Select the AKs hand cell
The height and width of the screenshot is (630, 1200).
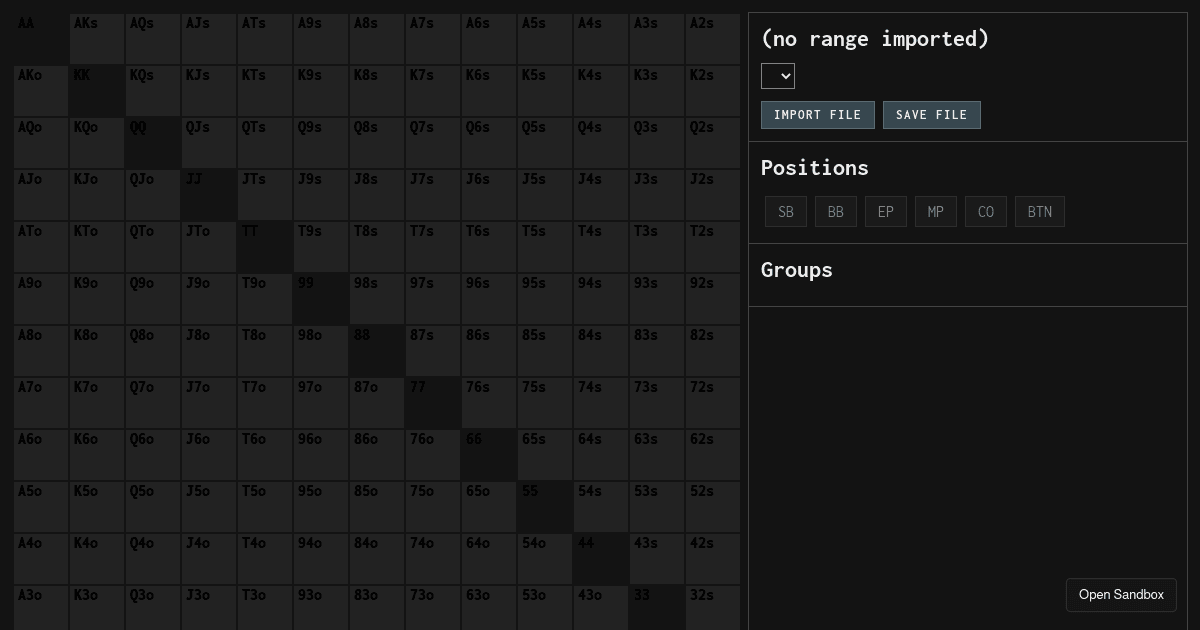pos(96,38)
